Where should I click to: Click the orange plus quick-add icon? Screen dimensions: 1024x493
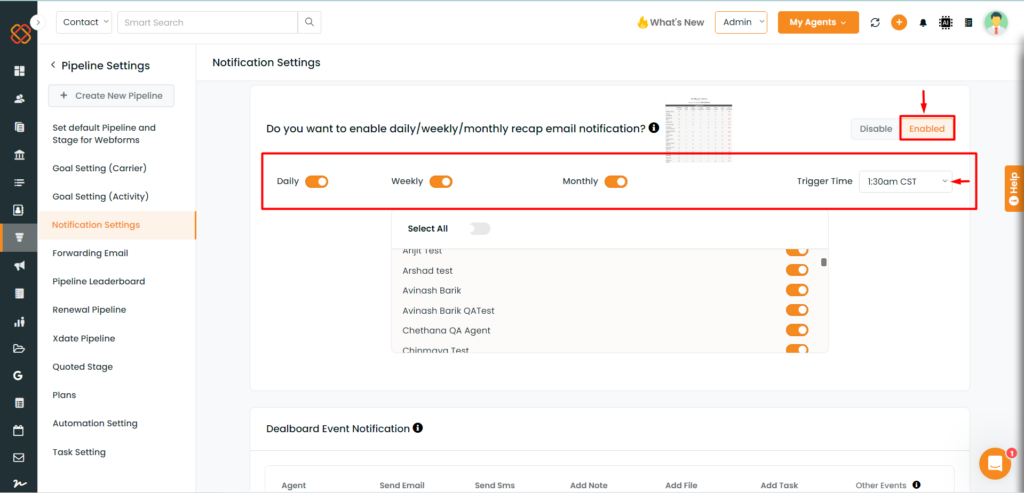[899, 22]
